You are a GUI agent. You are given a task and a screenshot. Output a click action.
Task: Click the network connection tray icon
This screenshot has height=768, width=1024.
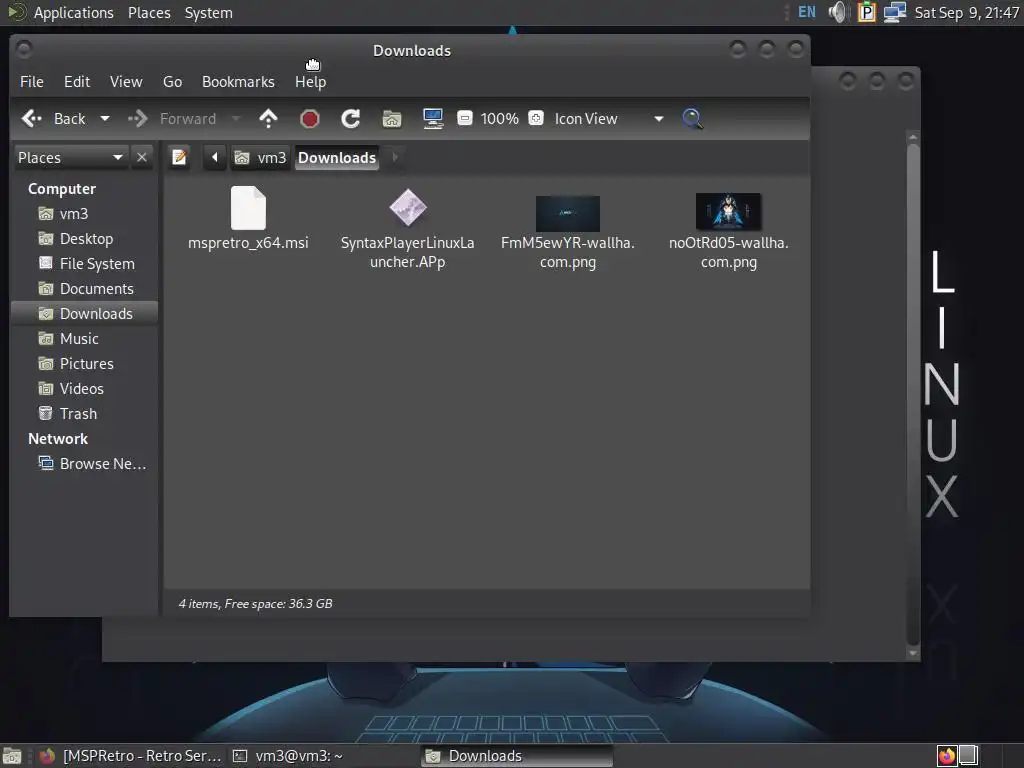[895, 12]
